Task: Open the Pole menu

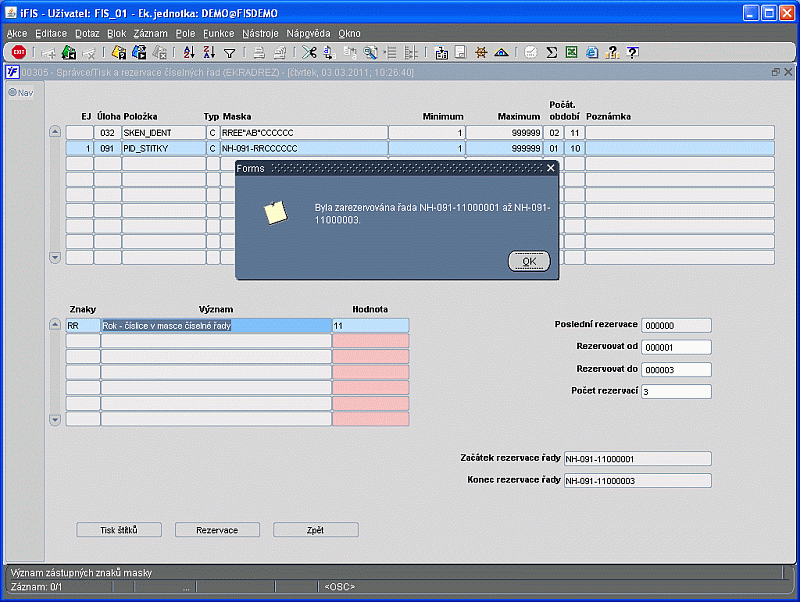Action: [x=185, y=34]
